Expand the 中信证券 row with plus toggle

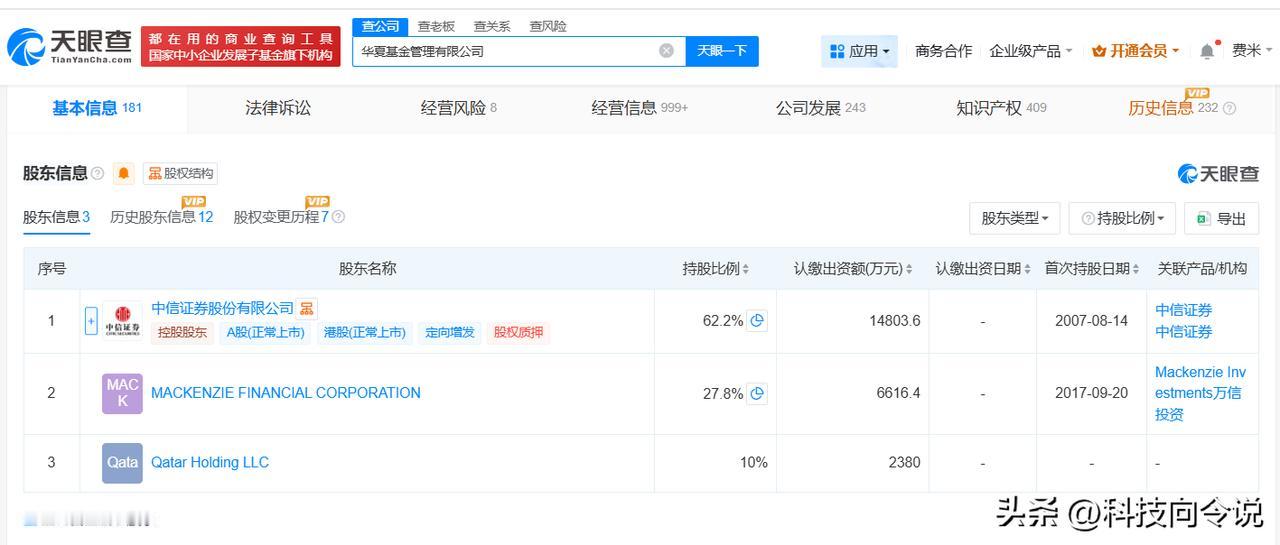coord(91,321)
